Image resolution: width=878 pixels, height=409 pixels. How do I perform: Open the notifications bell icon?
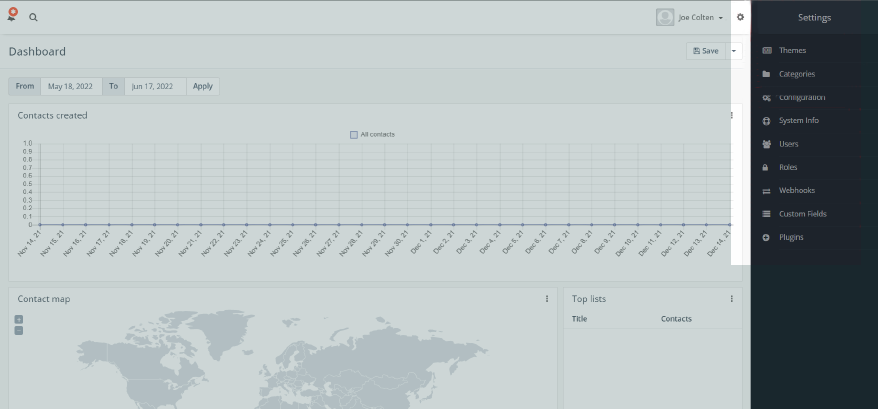coord(12,16)
